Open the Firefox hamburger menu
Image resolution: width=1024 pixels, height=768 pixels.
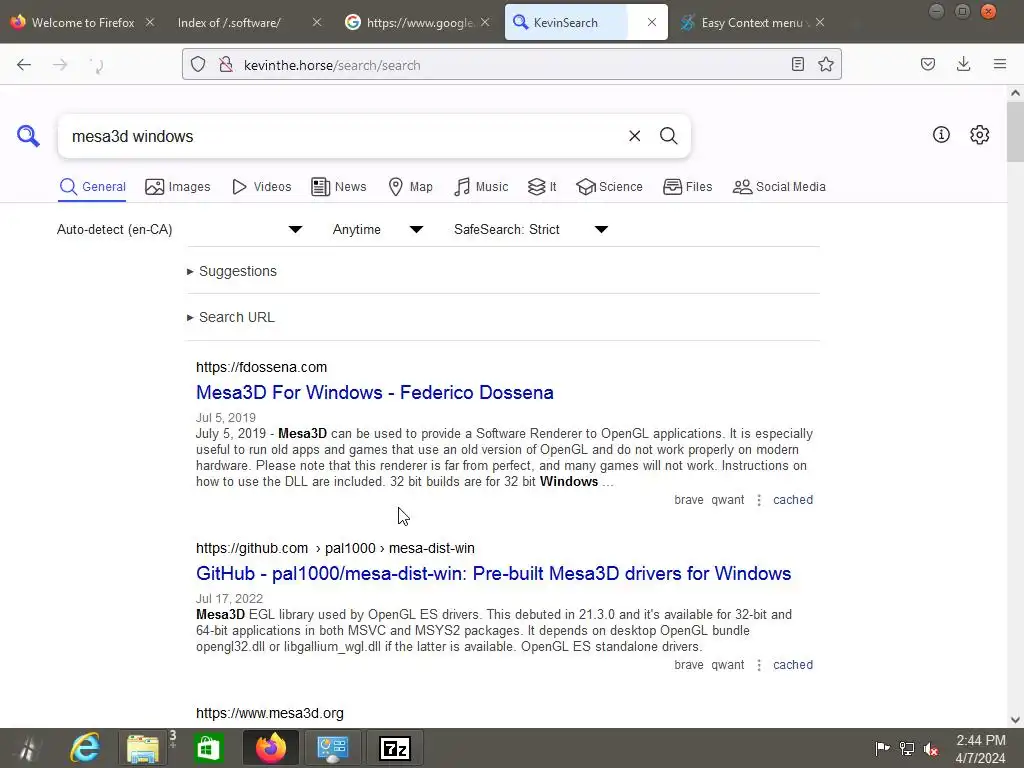999,64
